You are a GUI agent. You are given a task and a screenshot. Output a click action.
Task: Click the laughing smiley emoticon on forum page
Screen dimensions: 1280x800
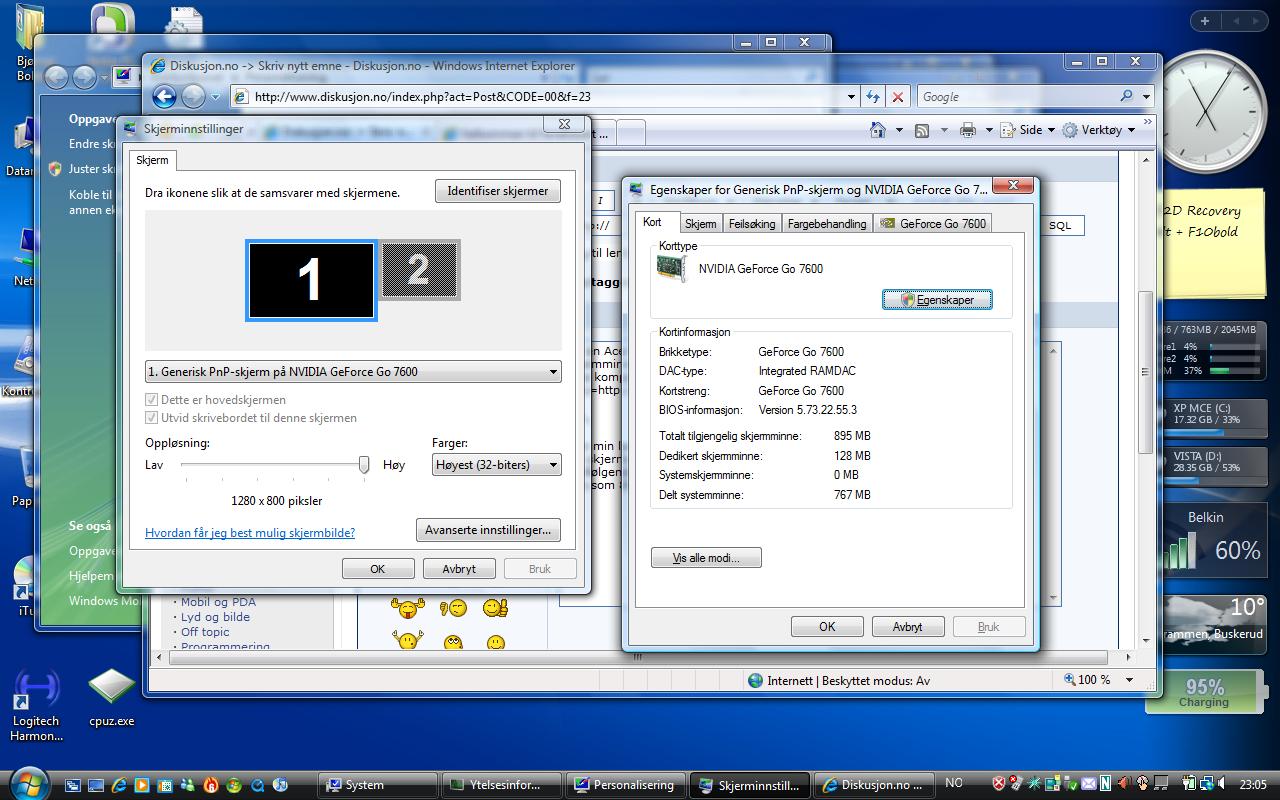407,608
